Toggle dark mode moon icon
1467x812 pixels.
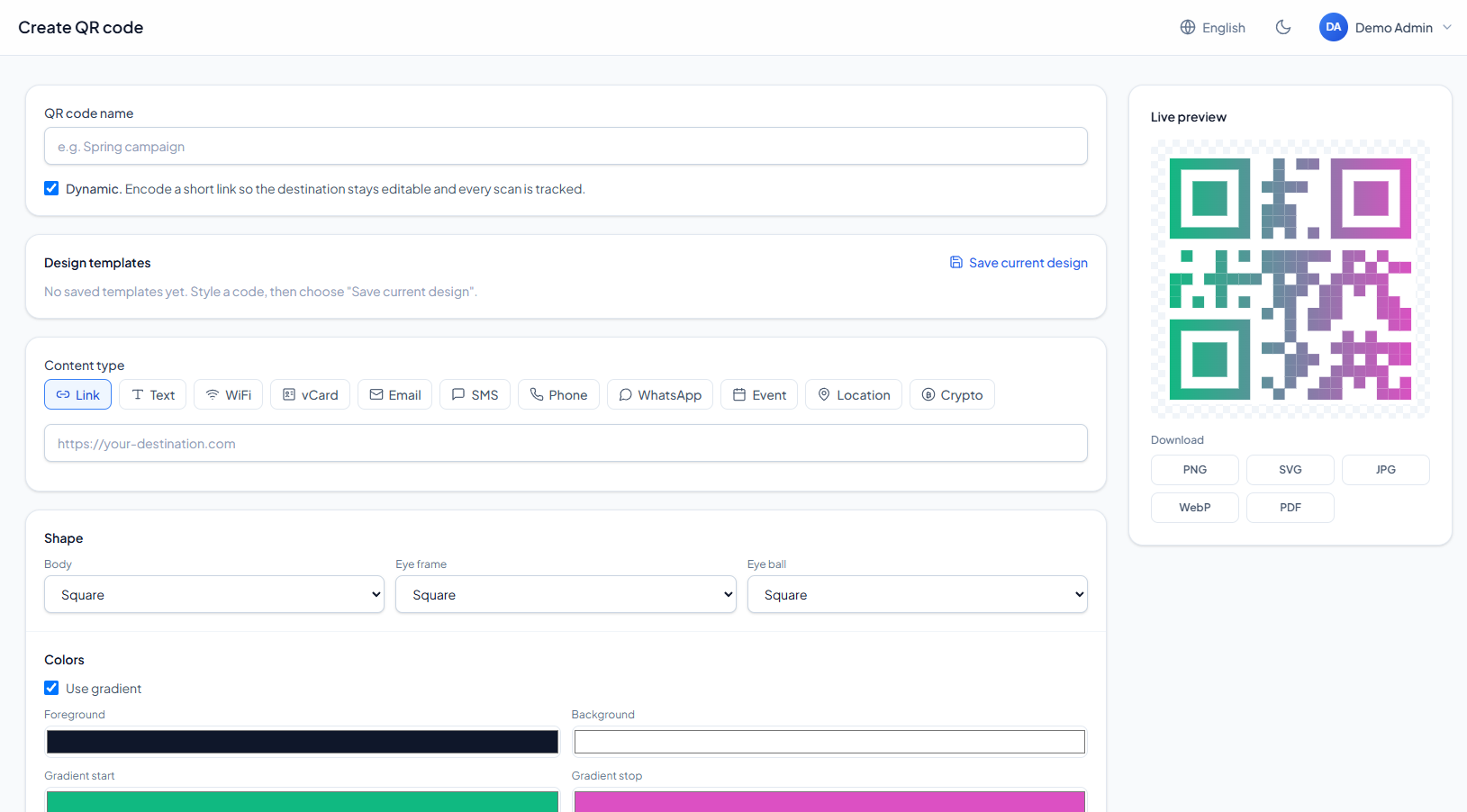coord(1283,28)
